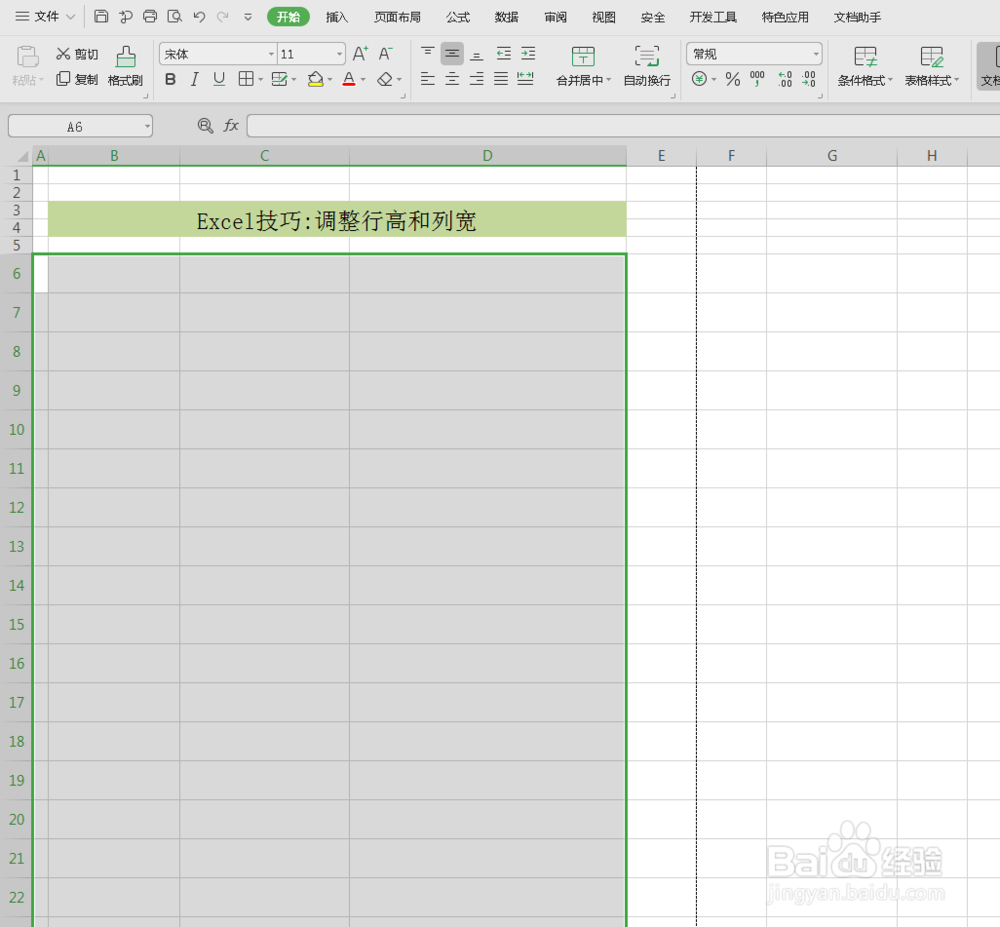Open the 文档助手 tab

pyautogui.click(x=857, y=17)
